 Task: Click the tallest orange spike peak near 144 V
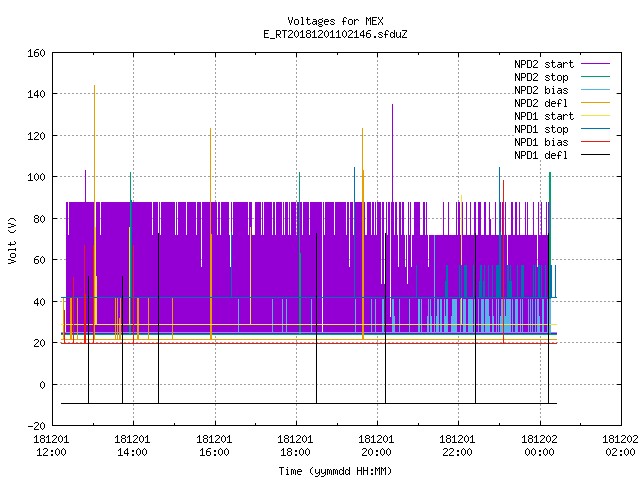94,86
